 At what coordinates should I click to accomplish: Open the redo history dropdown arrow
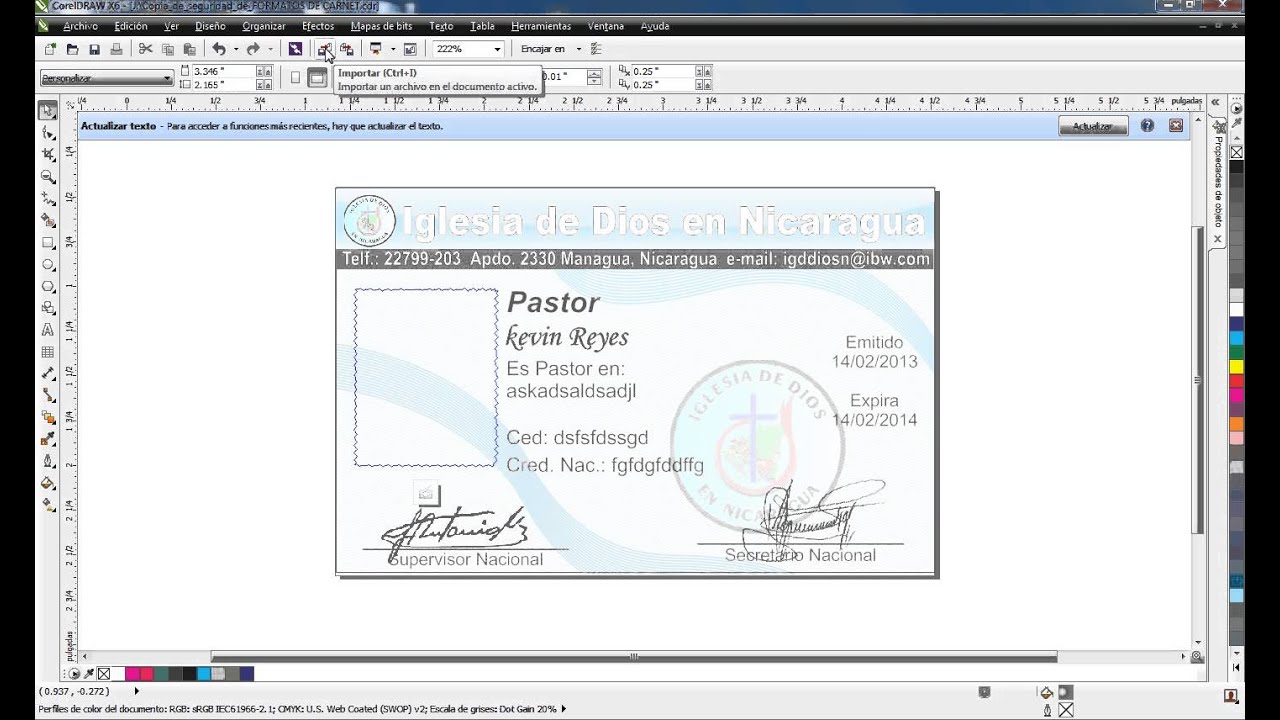click(x=270, y=49)
